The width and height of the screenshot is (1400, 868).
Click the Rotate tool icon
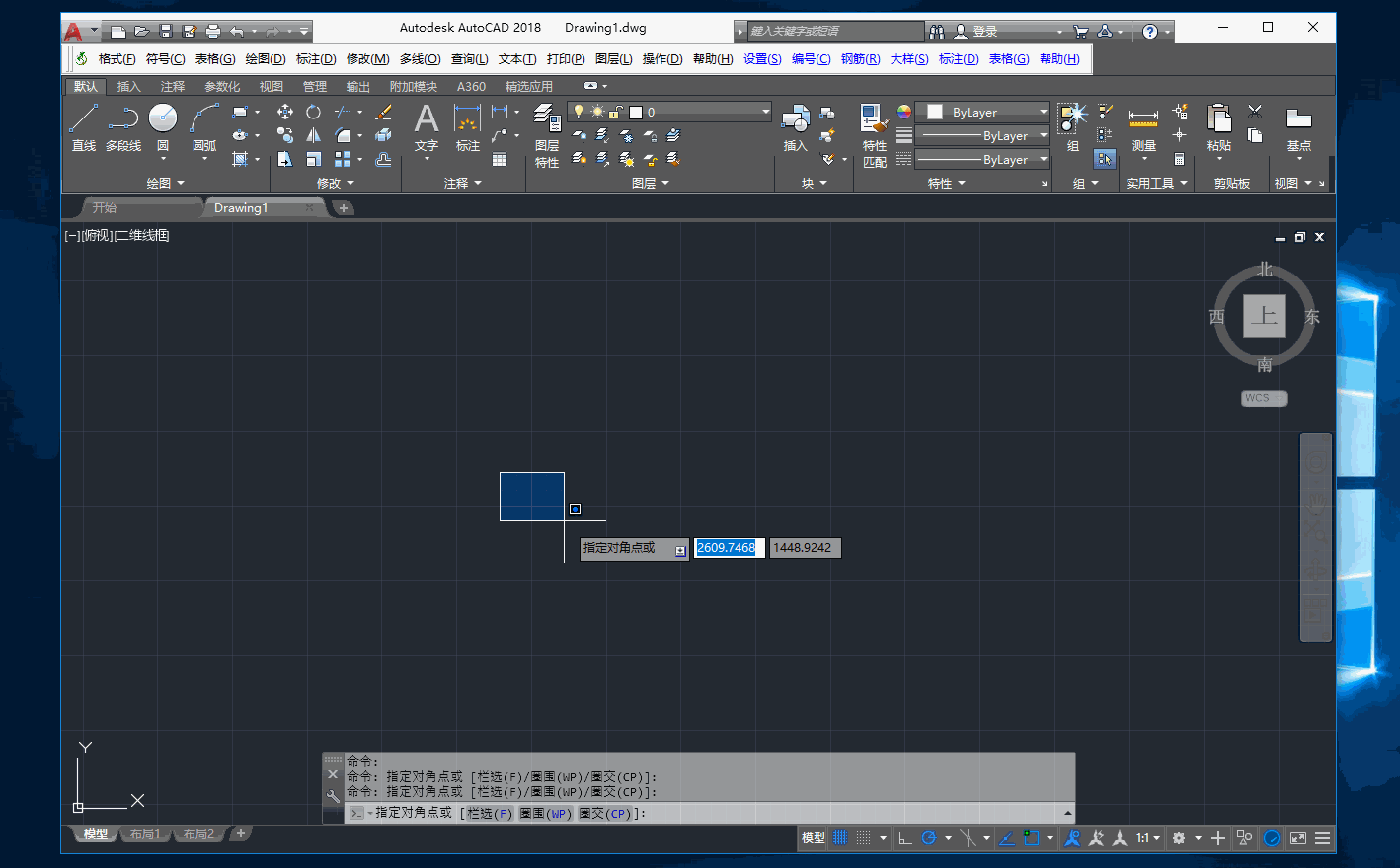(x=313, y=112)
